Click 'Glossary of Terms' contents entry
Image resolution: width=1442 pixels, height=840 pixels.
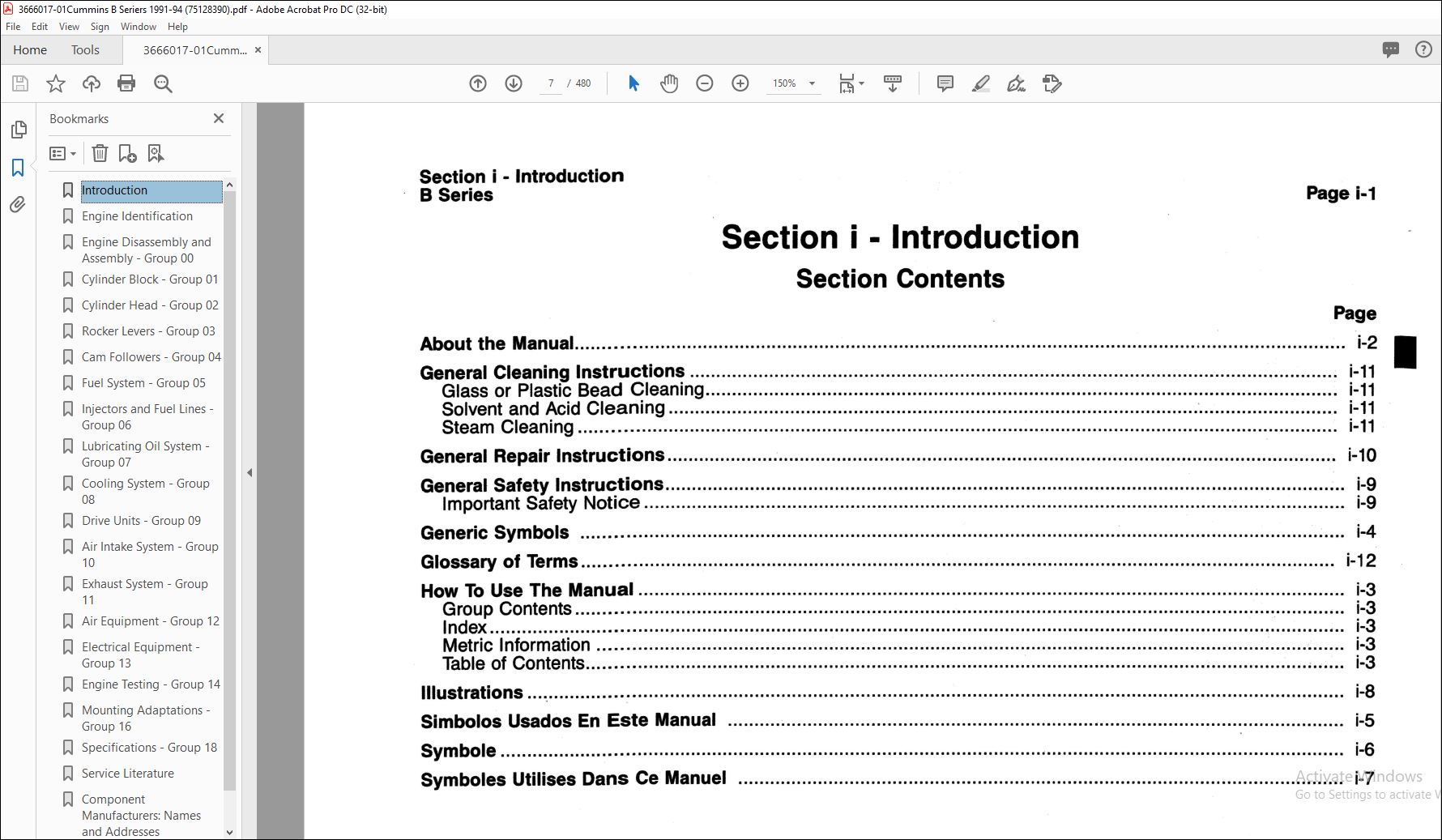click(499, 561)
